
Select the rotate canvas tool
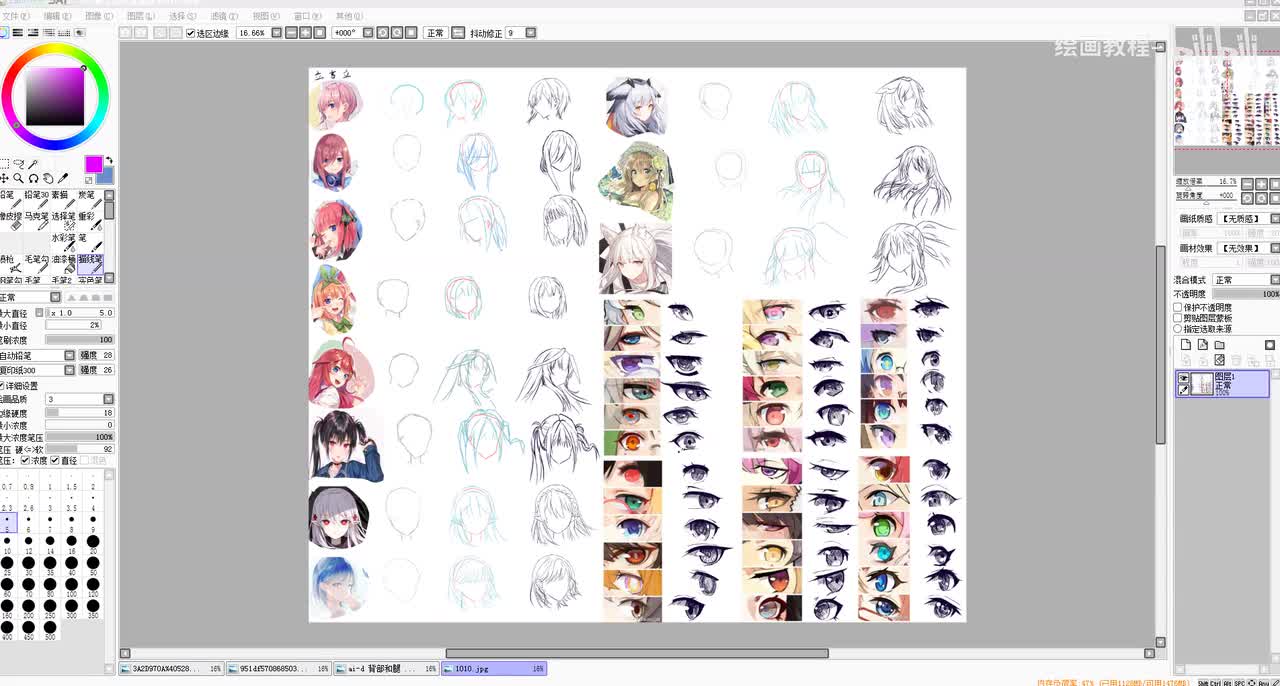click(x=33, y=178)
